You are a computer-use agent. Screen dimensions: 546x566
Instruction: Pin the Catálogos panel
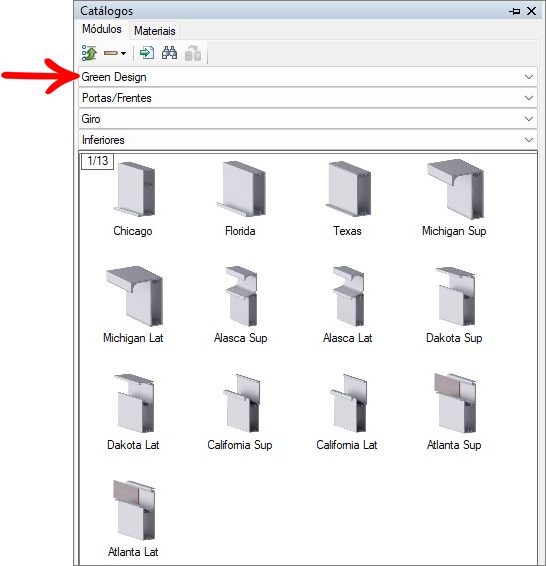click(515, 11)
